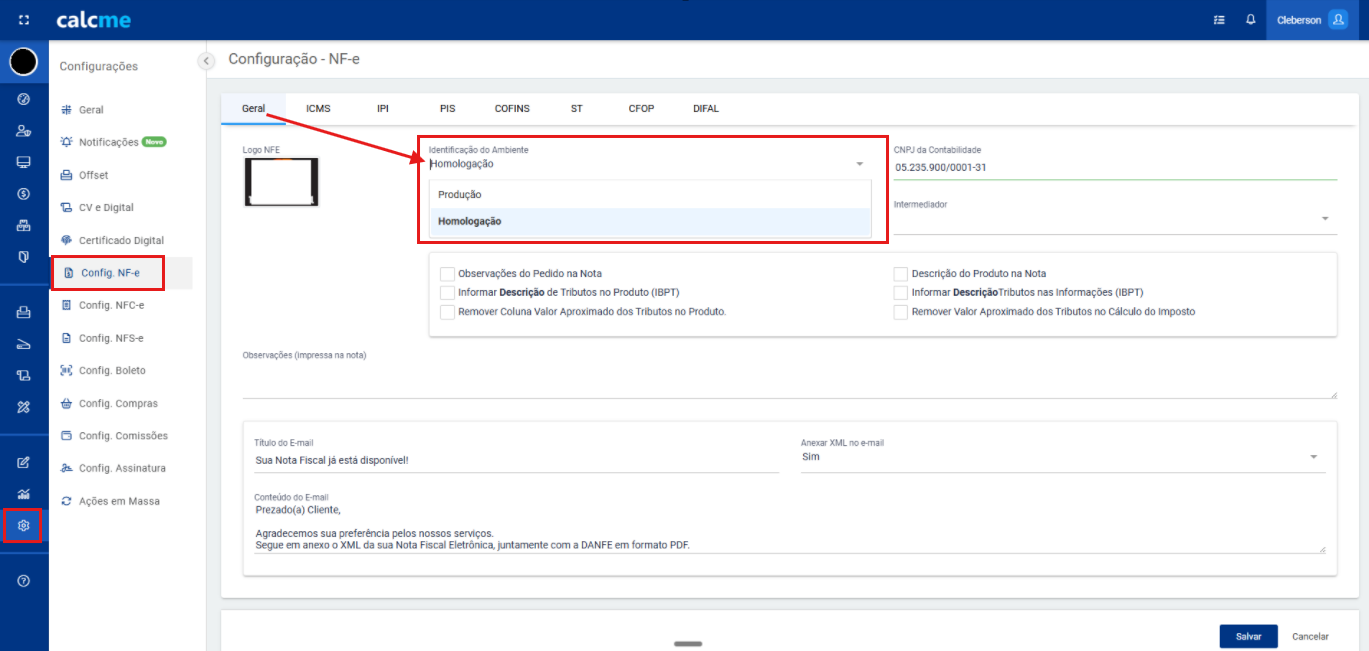The width and height of the screenshot is (1369, 651).
Task: Open the settings gear in left rail
Action: click(x=24, y=525)
